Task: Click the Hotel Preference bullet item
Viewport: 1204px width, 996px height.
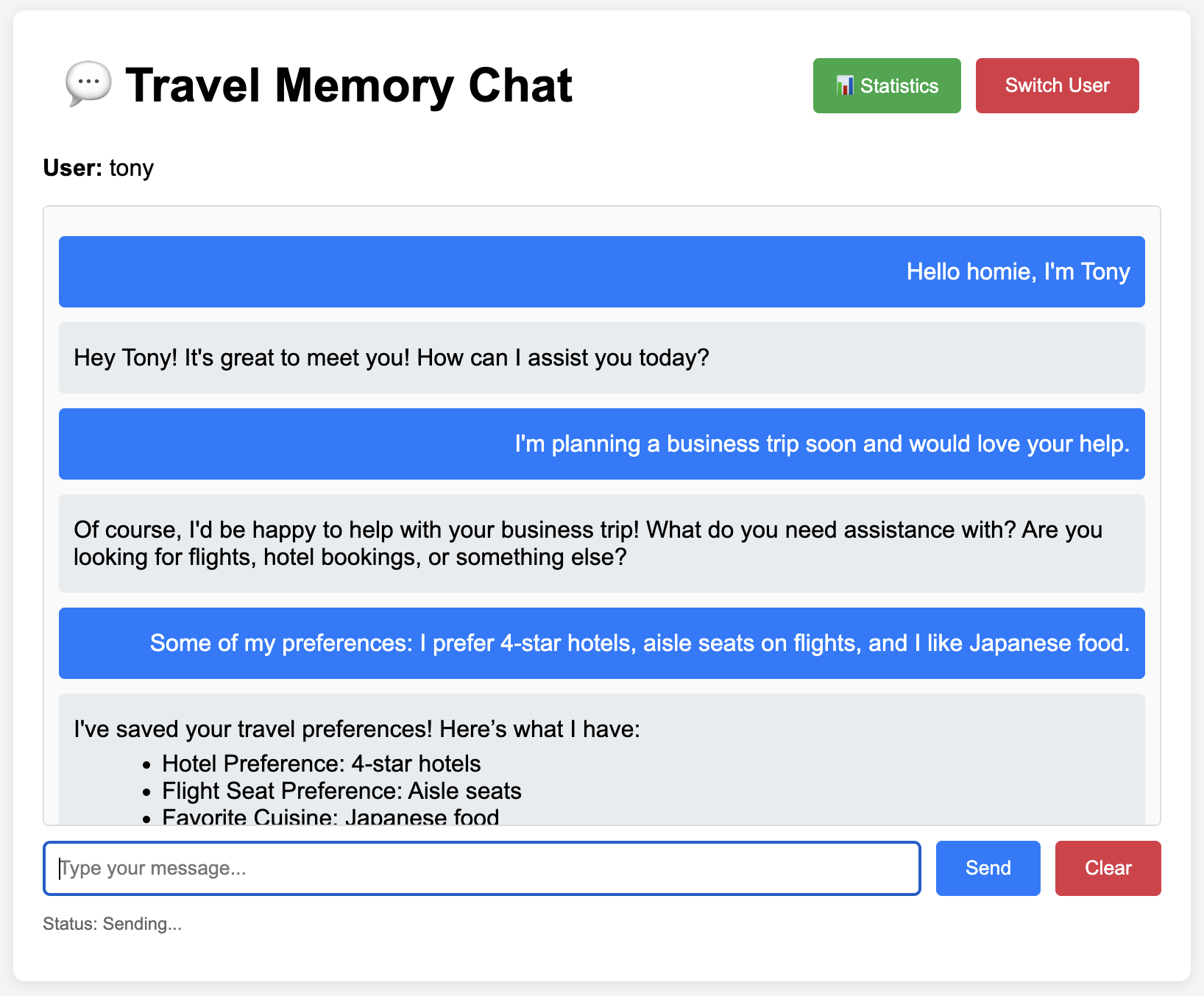Action: (x=321, y=764)
